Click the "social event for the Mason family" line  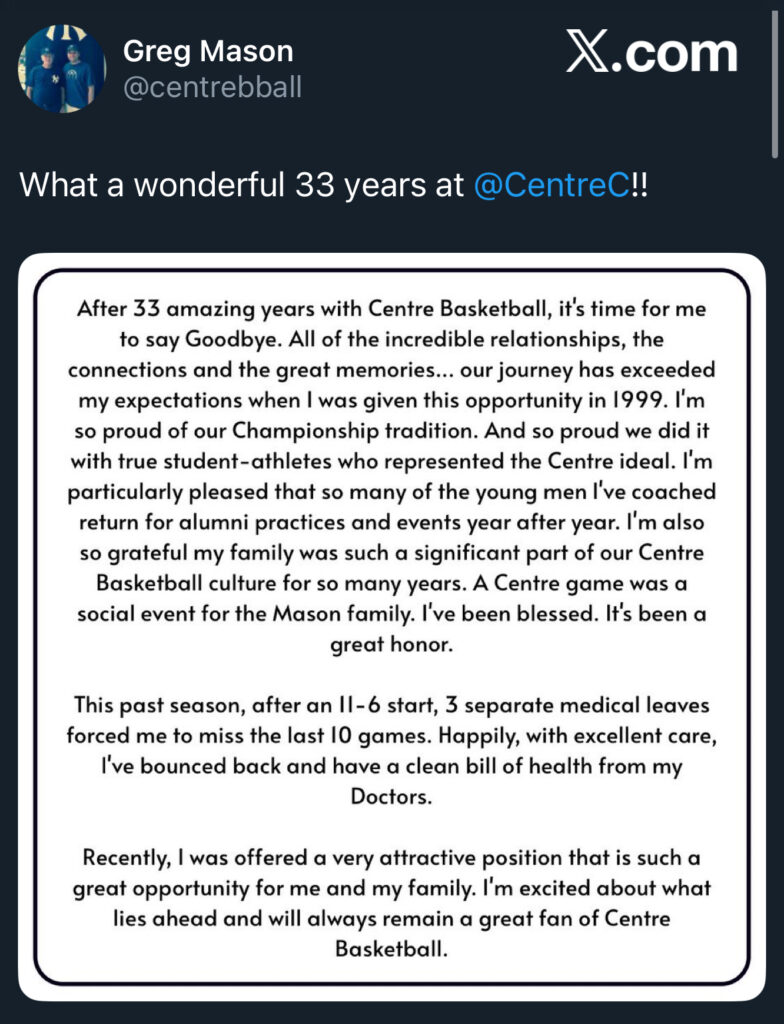[x=391, y=614]
